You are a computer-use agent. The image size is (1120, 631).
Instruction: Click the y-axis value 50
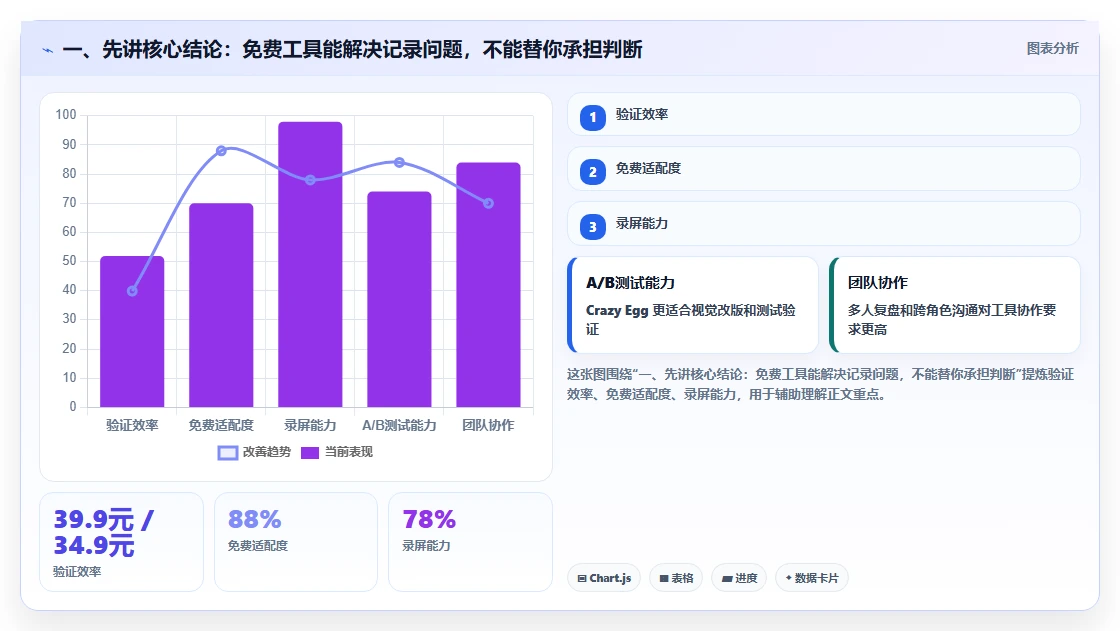[x=69, y=261]
